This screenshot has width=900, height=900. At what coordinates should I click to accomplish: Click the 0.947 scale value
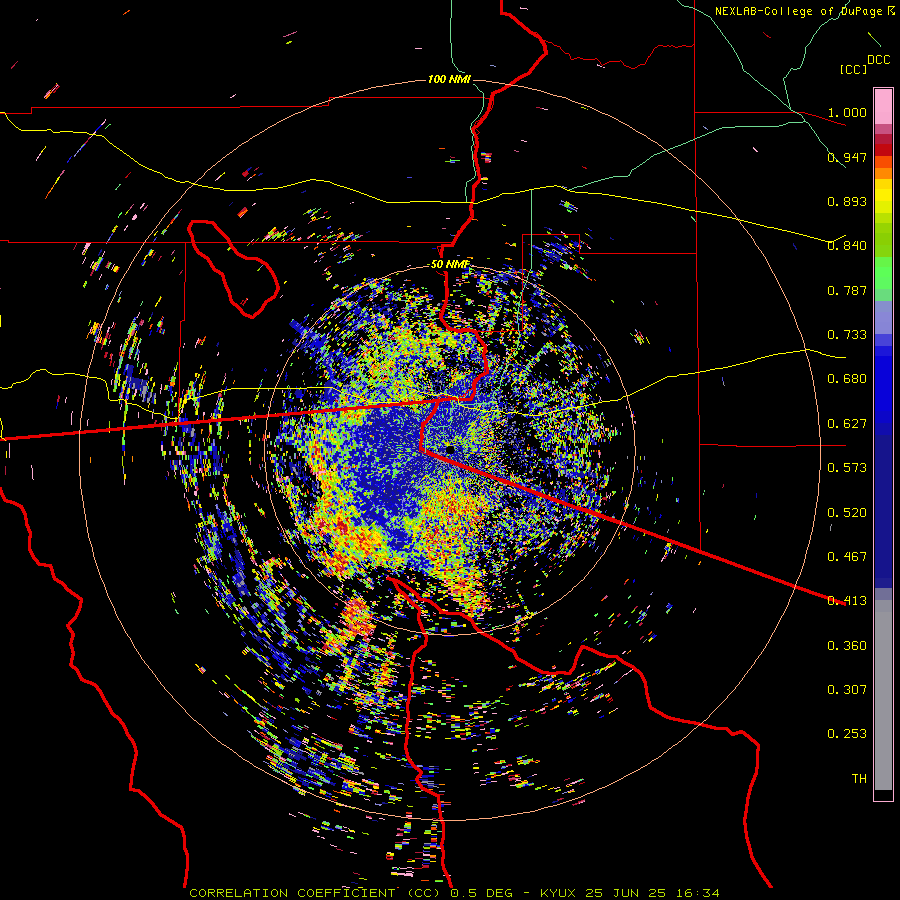pos(847,157)
